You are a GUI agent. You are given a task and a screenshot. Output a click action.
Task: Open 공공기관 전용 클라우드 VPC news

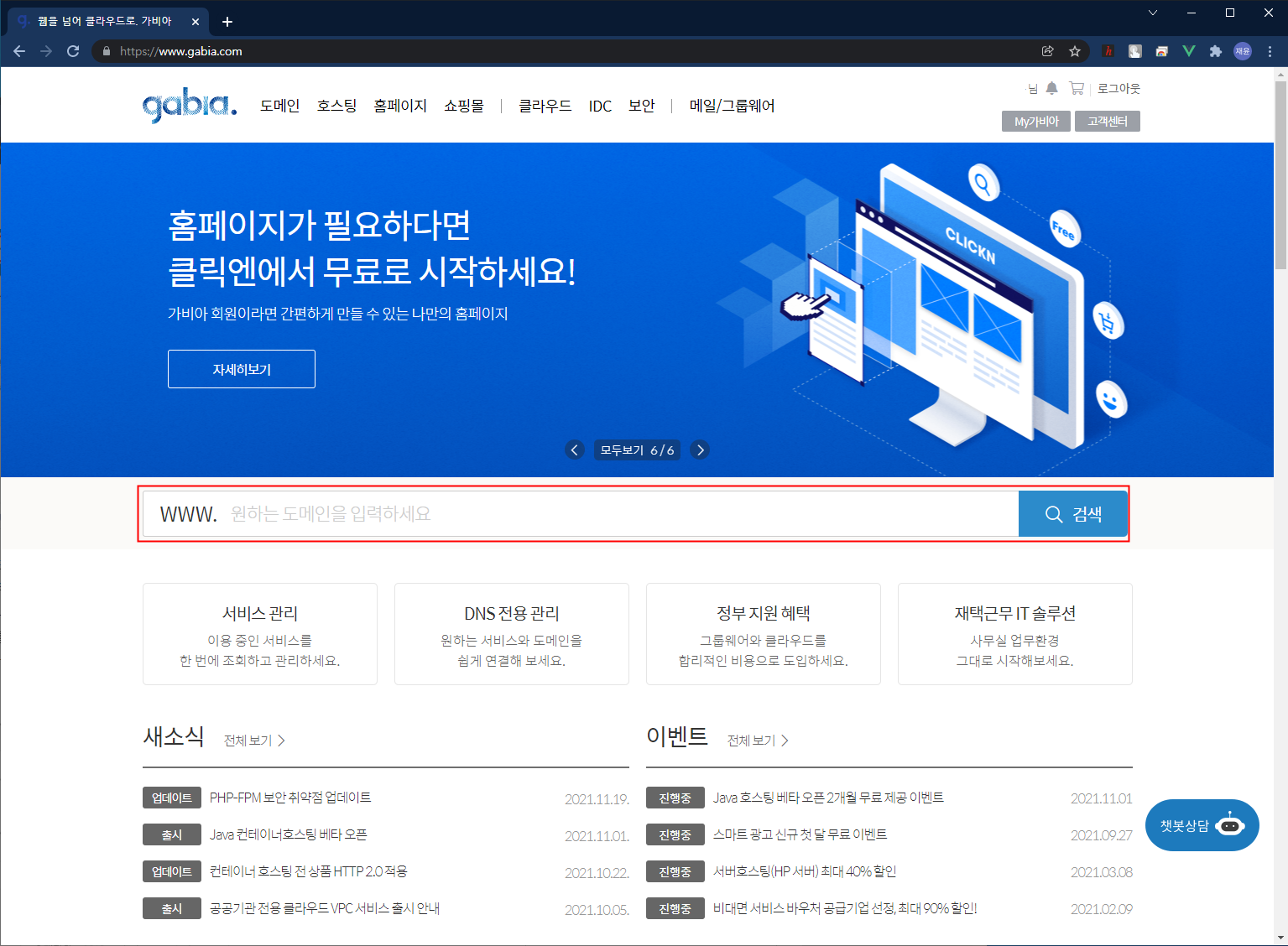[x=325, y=908]
